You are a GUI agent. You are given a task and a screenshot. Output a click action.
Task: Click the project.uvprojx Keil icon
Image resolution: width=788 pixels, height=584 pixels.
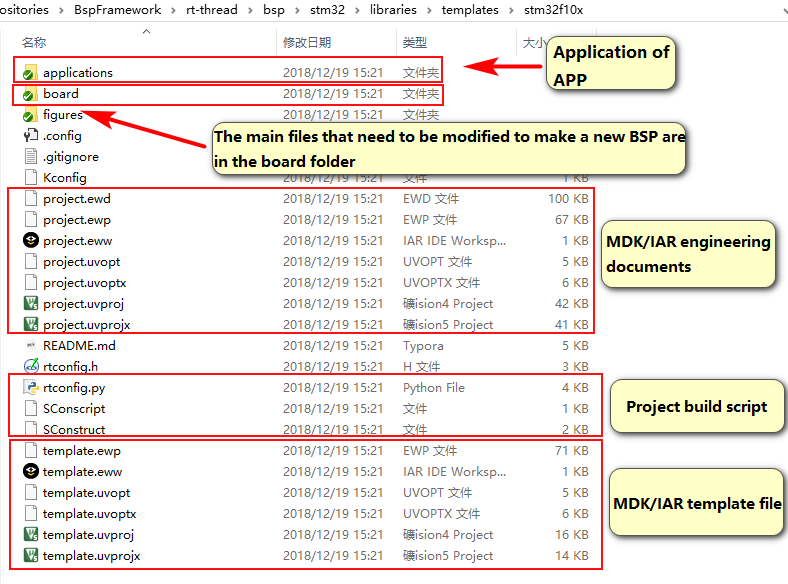click(30, 325)
